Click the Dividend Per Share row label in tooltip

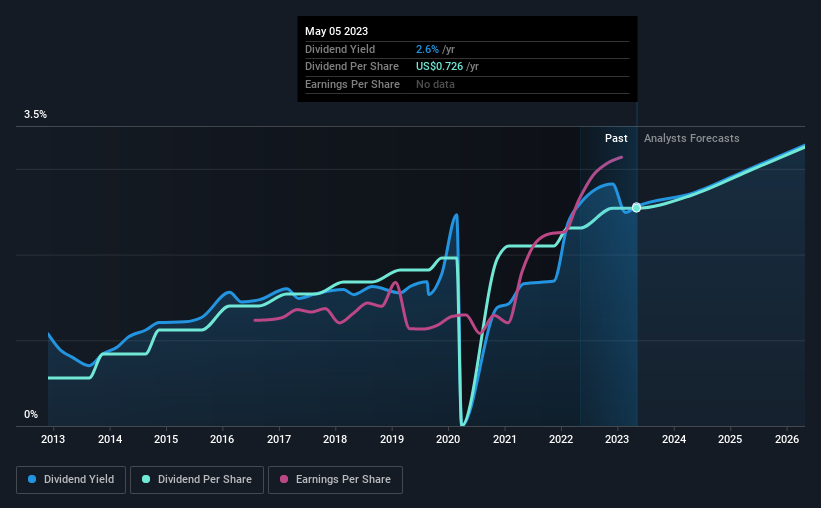[x=352, y=67]
